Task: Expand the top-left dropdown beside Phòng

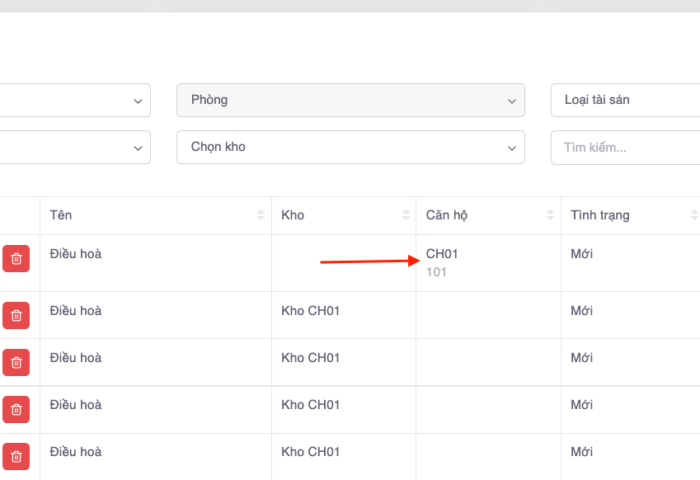Action: pos(75,100)
